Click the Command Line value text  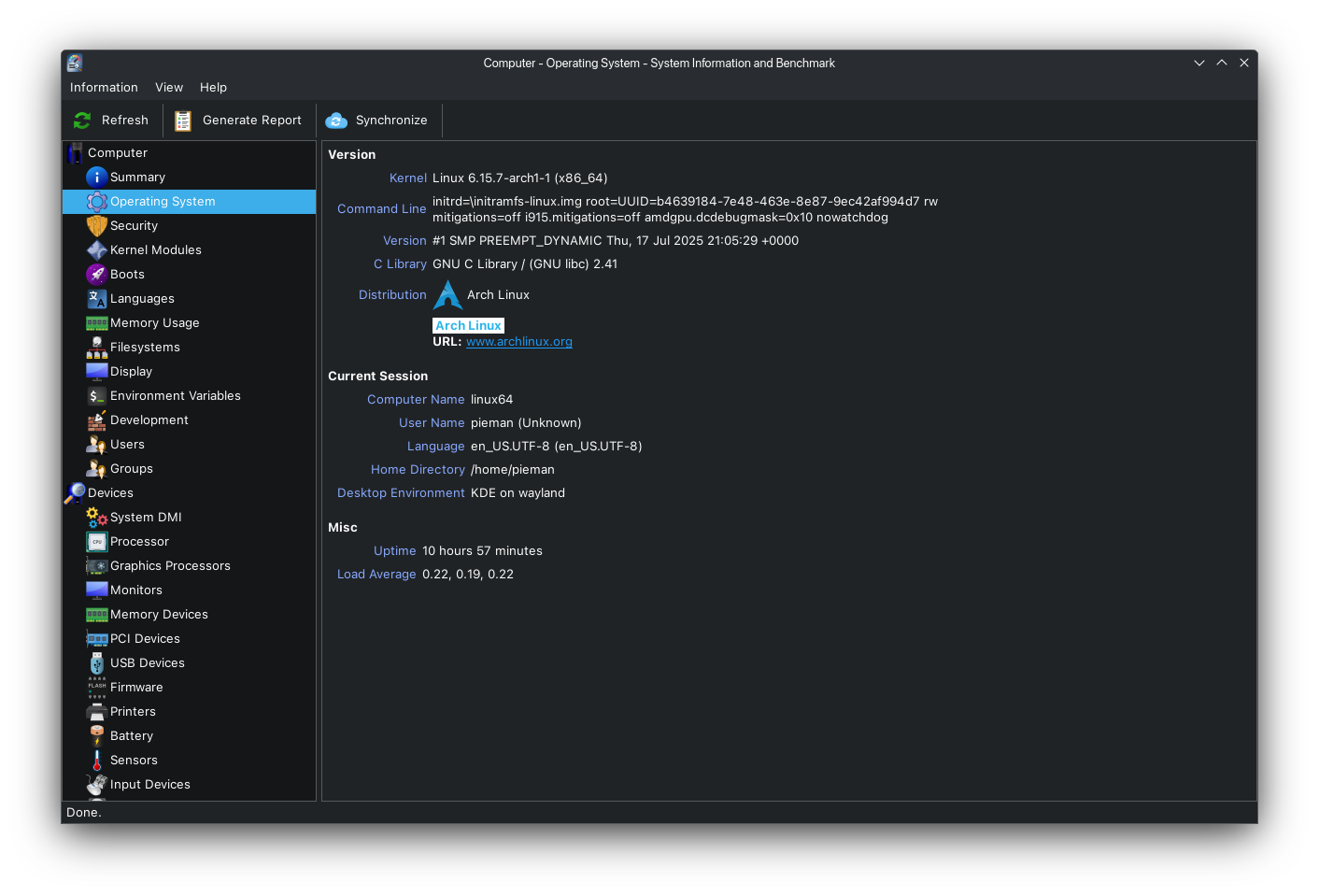(x=685, y=209)
